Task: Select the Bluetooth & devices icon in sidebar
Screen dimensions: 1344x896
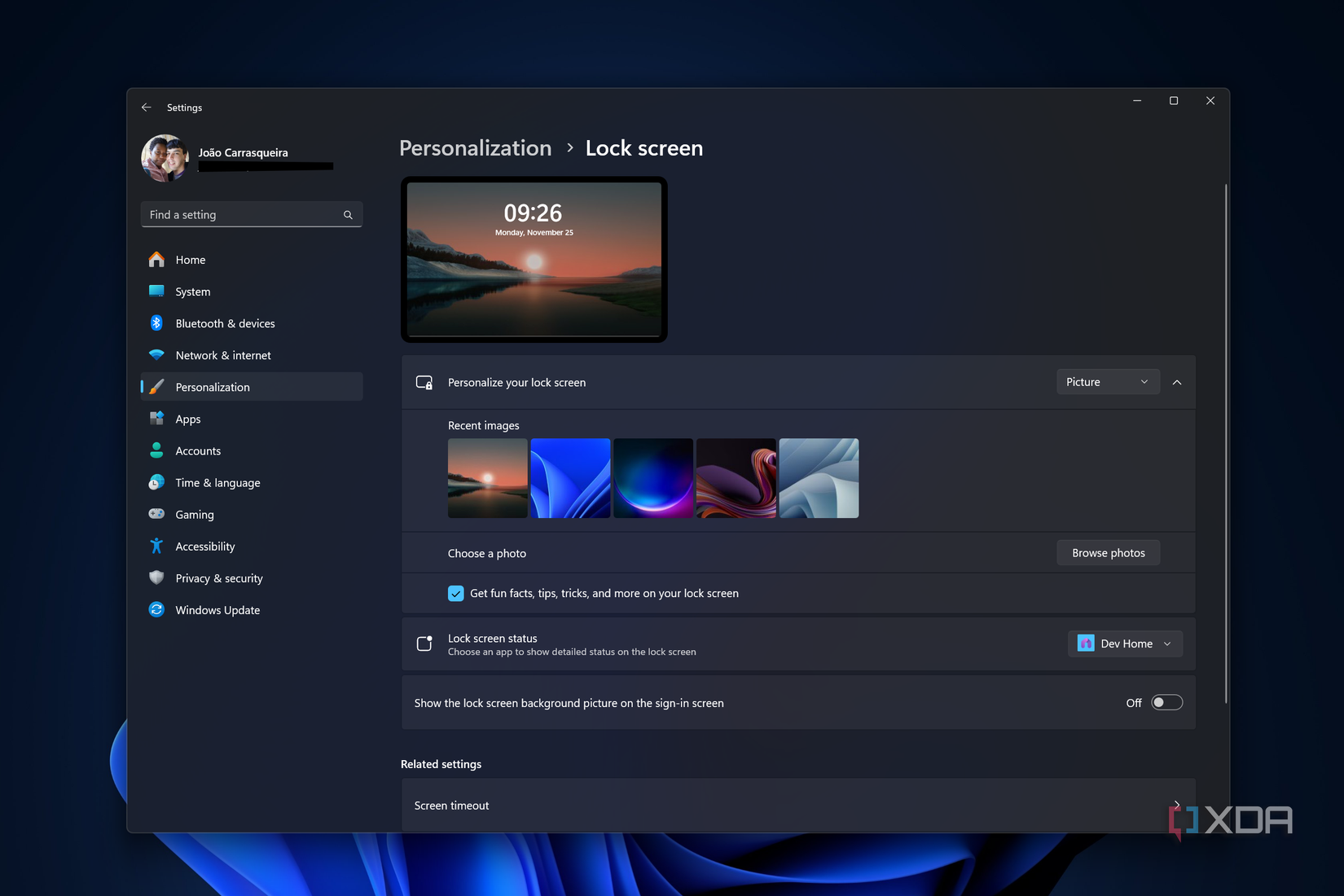Action: 156,323
